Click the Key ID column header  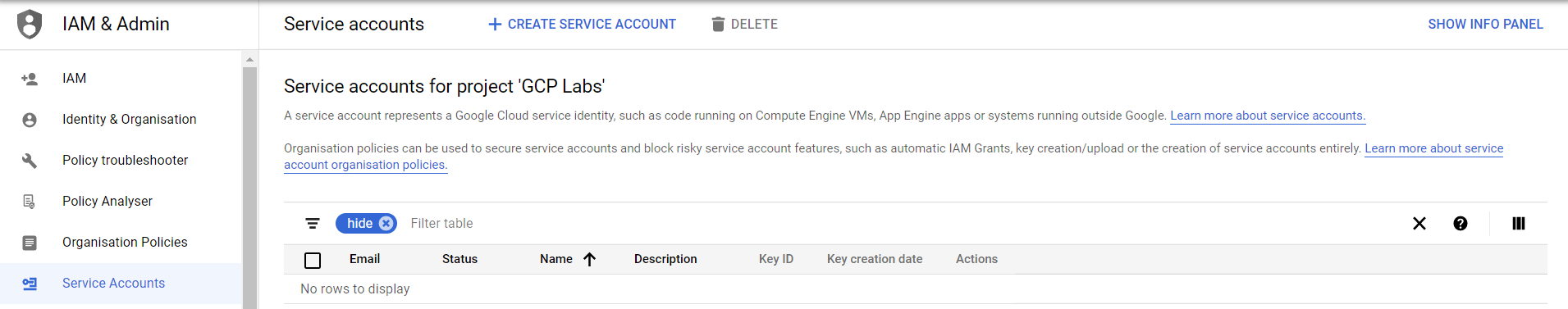pos(776,259)
